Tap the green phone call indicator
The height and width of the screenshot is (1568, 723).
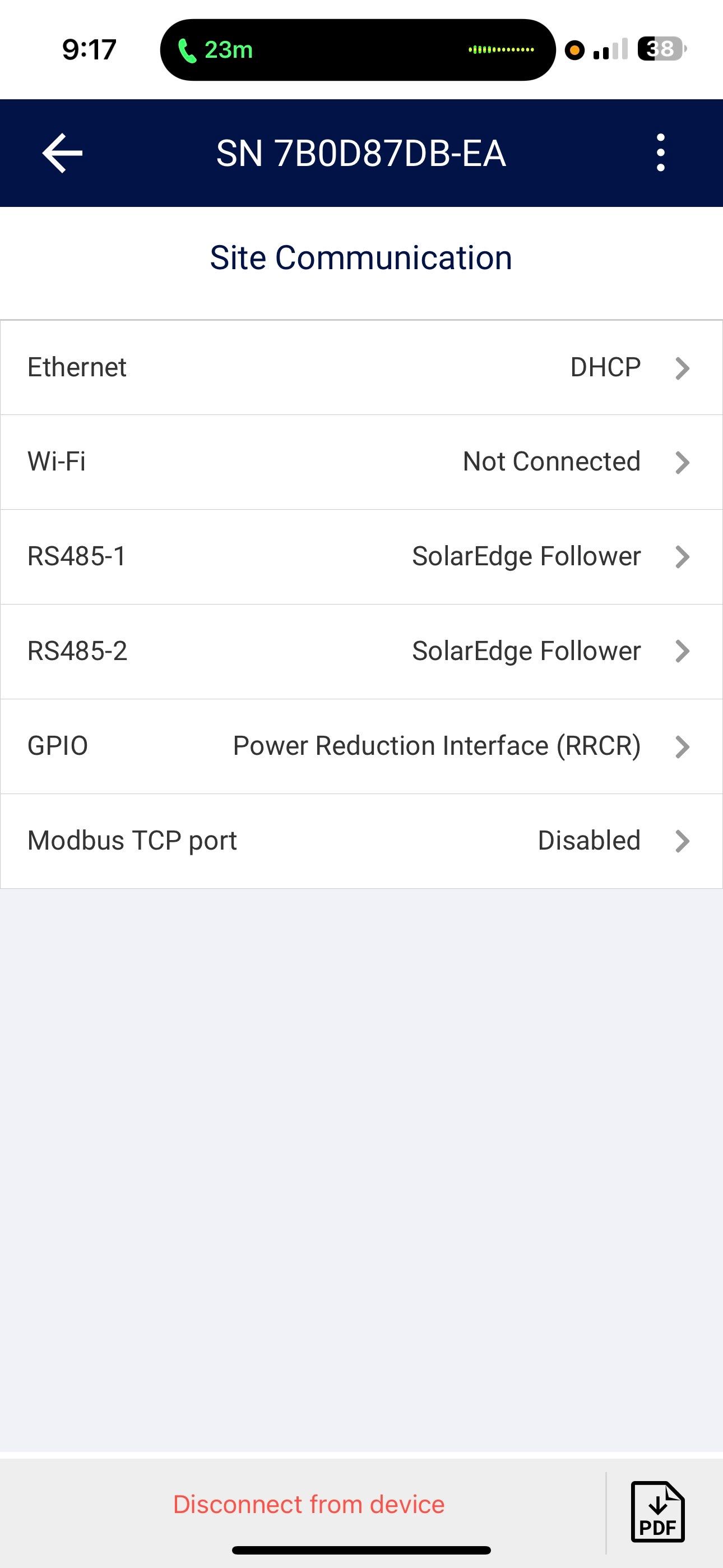pos(215,50)
